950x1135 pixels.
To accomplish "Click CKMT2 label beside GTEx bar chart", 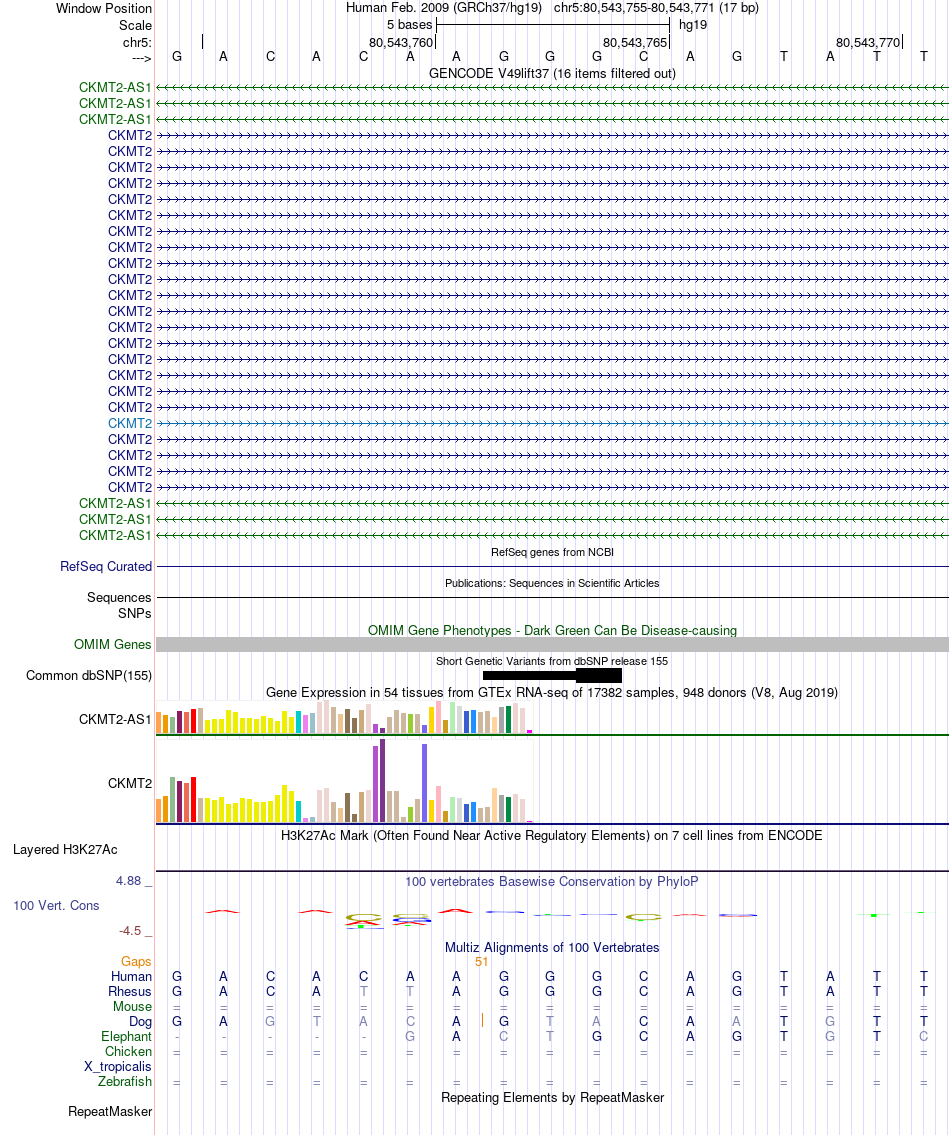I will [x=130, y=783].
